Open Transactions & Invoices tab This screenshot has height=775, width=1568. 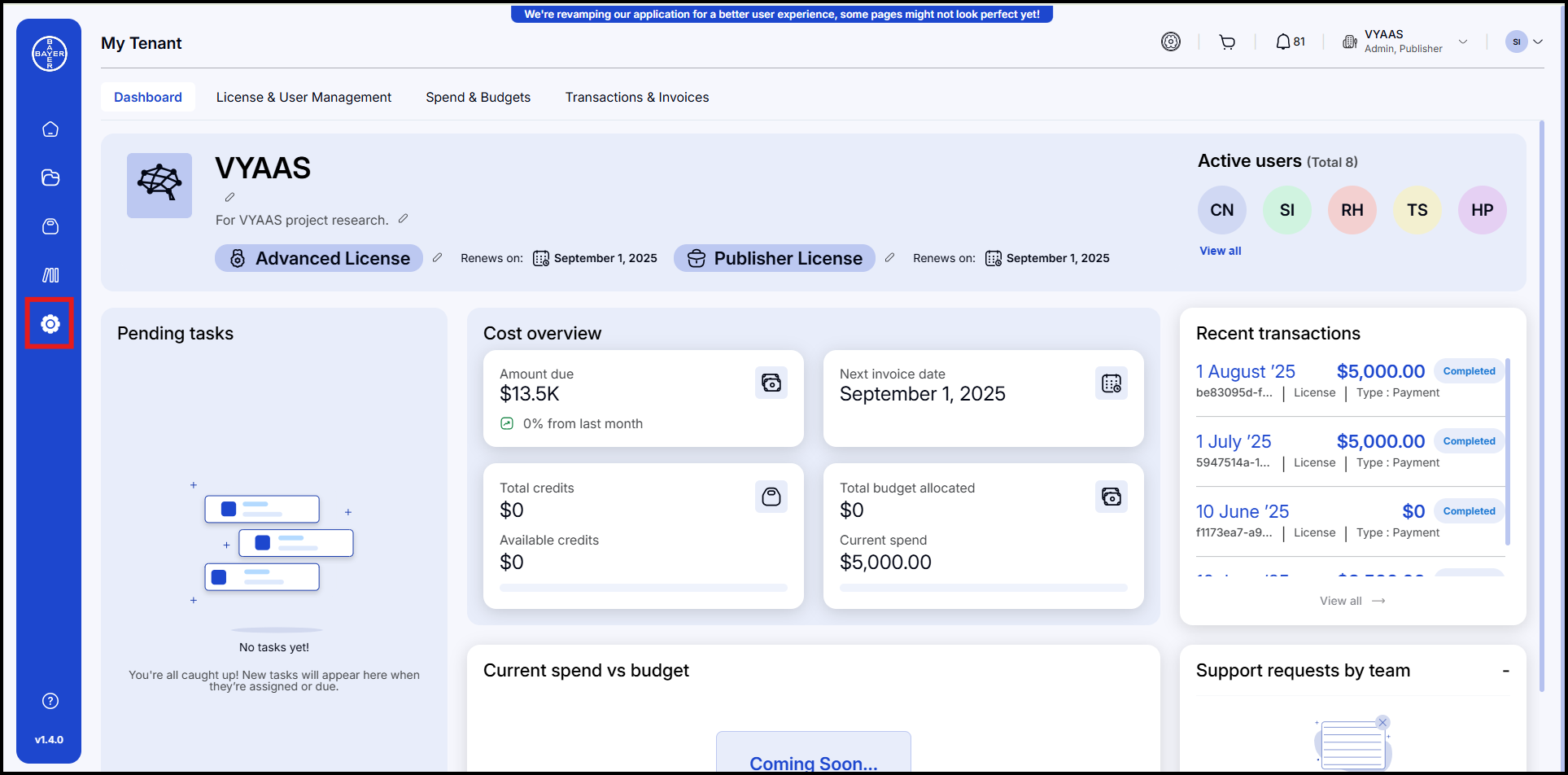637,97
